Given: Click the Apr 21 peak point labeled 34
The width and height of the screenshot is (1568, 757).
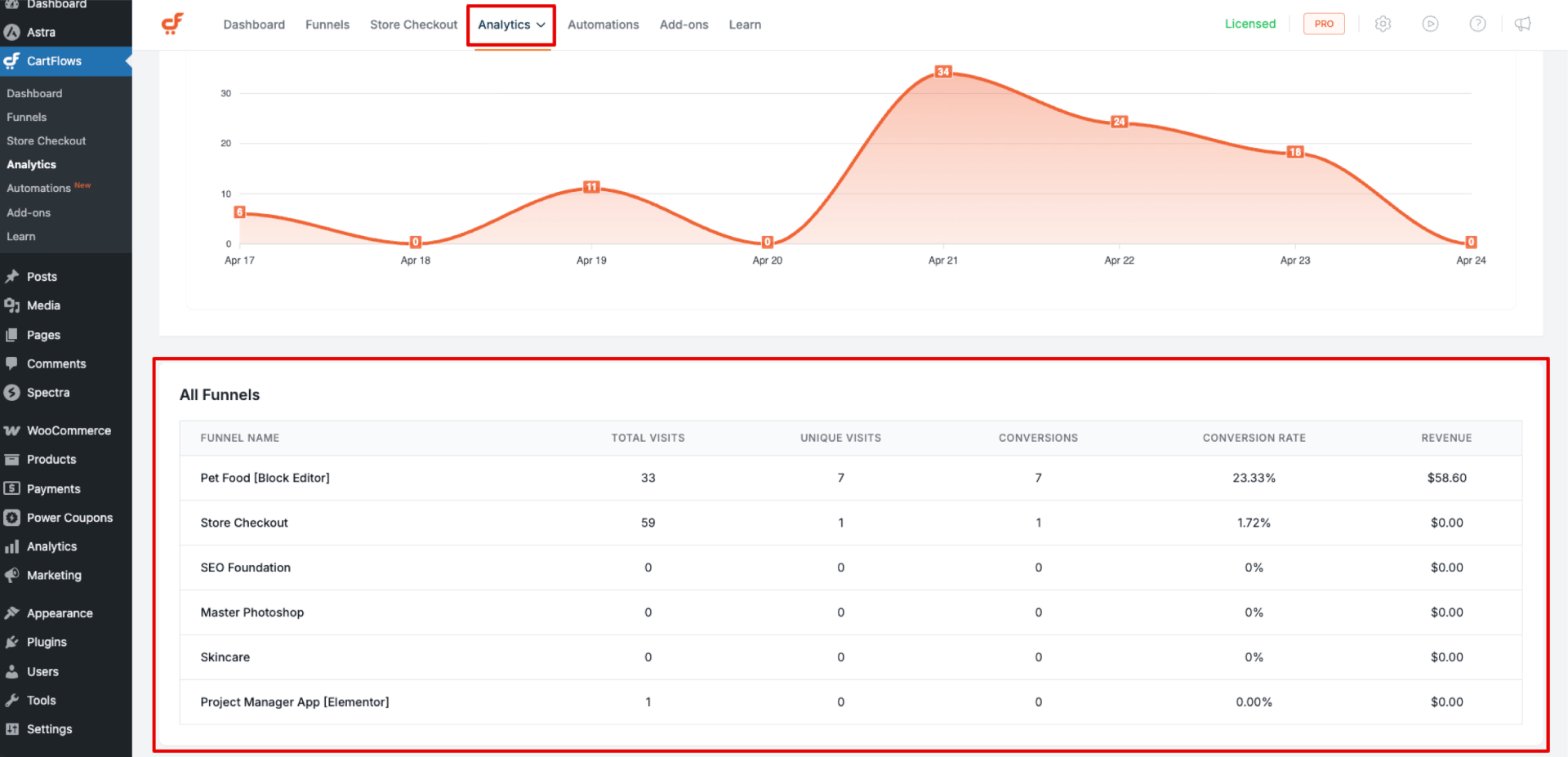Looking at the screenshot, I should tap(943, 72).
